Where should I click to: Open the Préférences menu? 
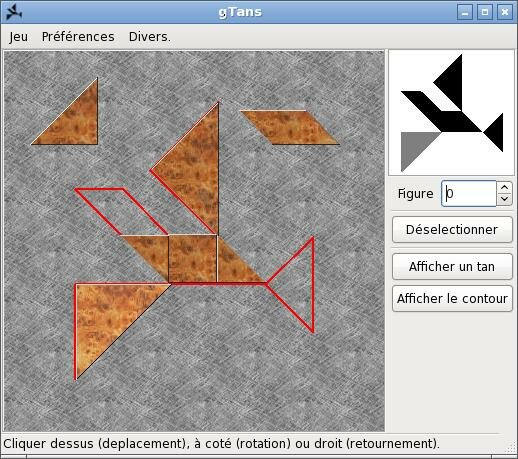click(x=78, y=37)
